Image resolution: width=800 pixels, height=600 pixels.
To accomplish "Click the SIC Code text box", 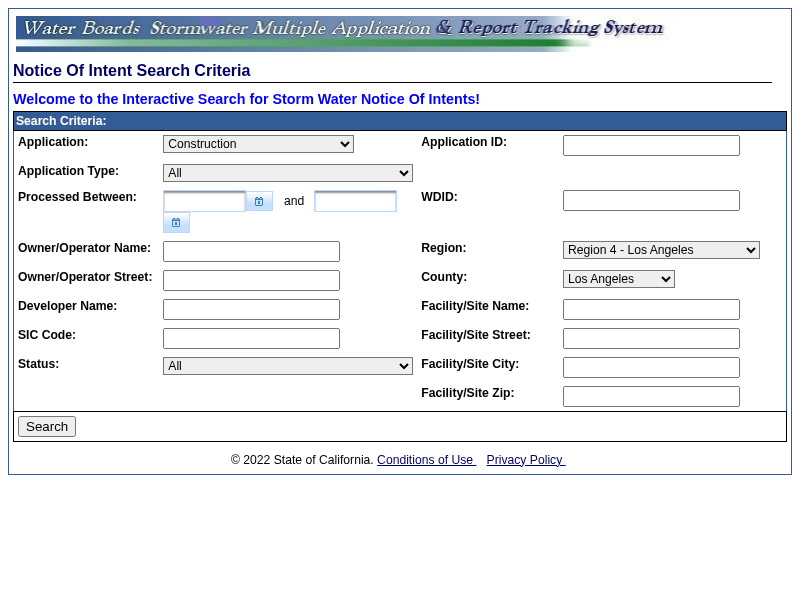I will click(251, 338).
